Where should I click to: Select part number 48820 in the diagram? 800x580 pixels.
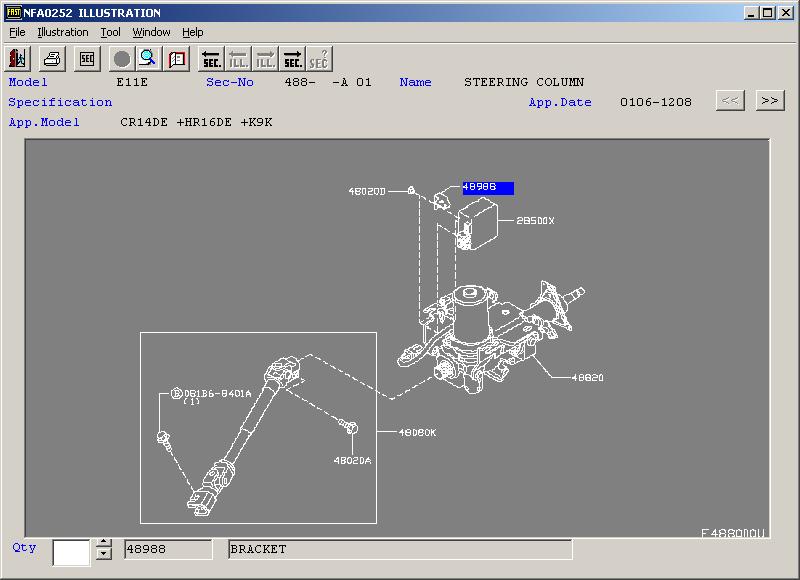click(587, 378)
